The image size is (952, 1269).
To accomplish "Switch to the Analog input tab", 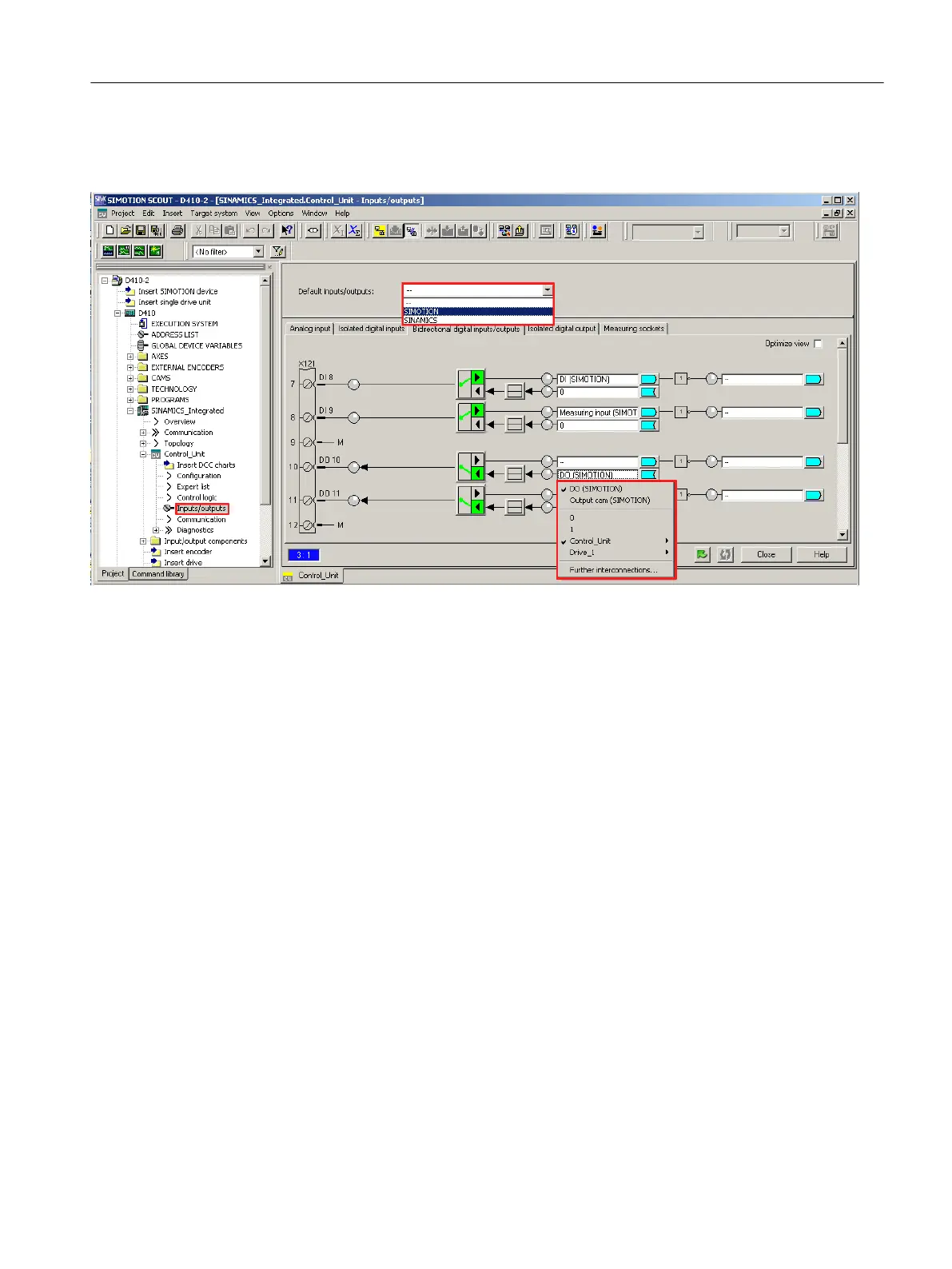I will tap(309, 329).
